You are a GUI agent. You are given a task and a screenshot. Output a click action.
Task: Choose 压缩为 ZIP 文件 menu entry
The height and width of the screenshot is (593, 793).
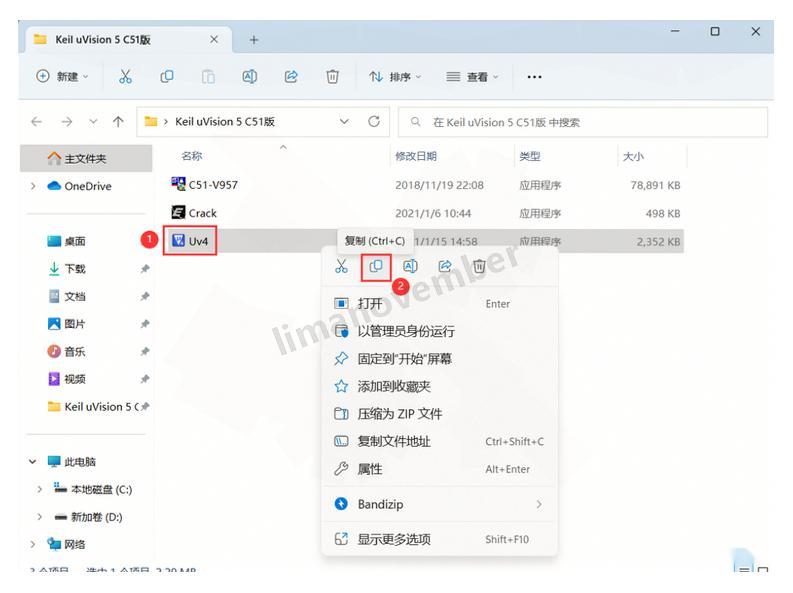(x=439, y=414)
